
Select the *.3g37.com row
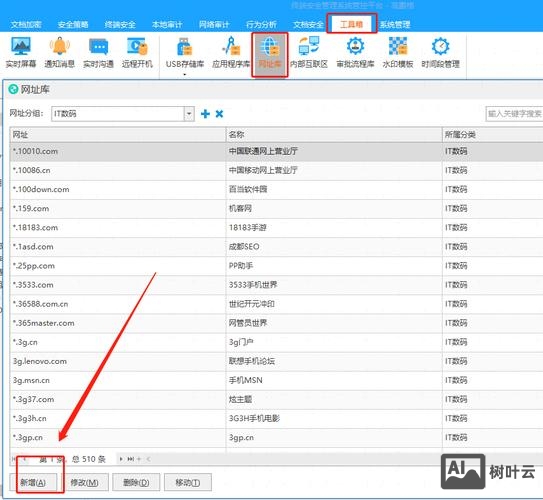point(276,399)
